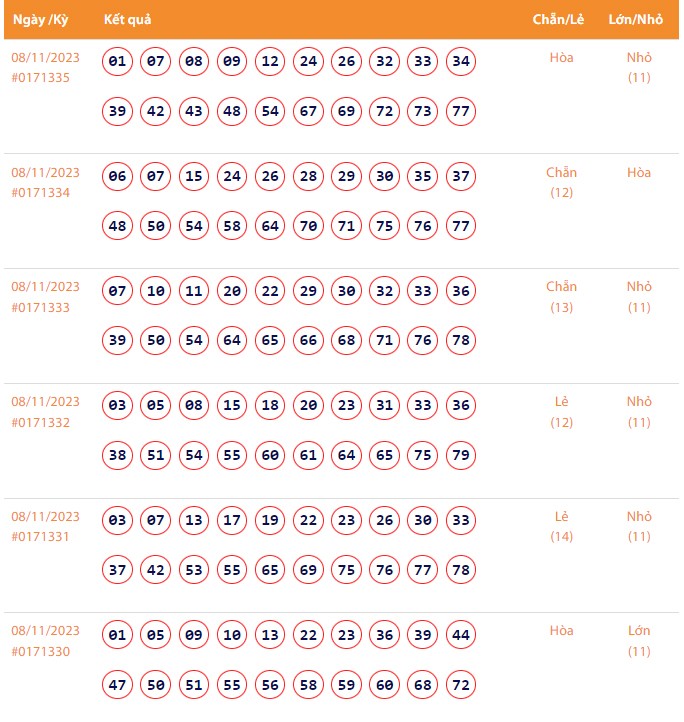The height and width of the screenshot is (722, 684).
Task: Pick ball 79 in draw #0171332
Action: [461, 456]
